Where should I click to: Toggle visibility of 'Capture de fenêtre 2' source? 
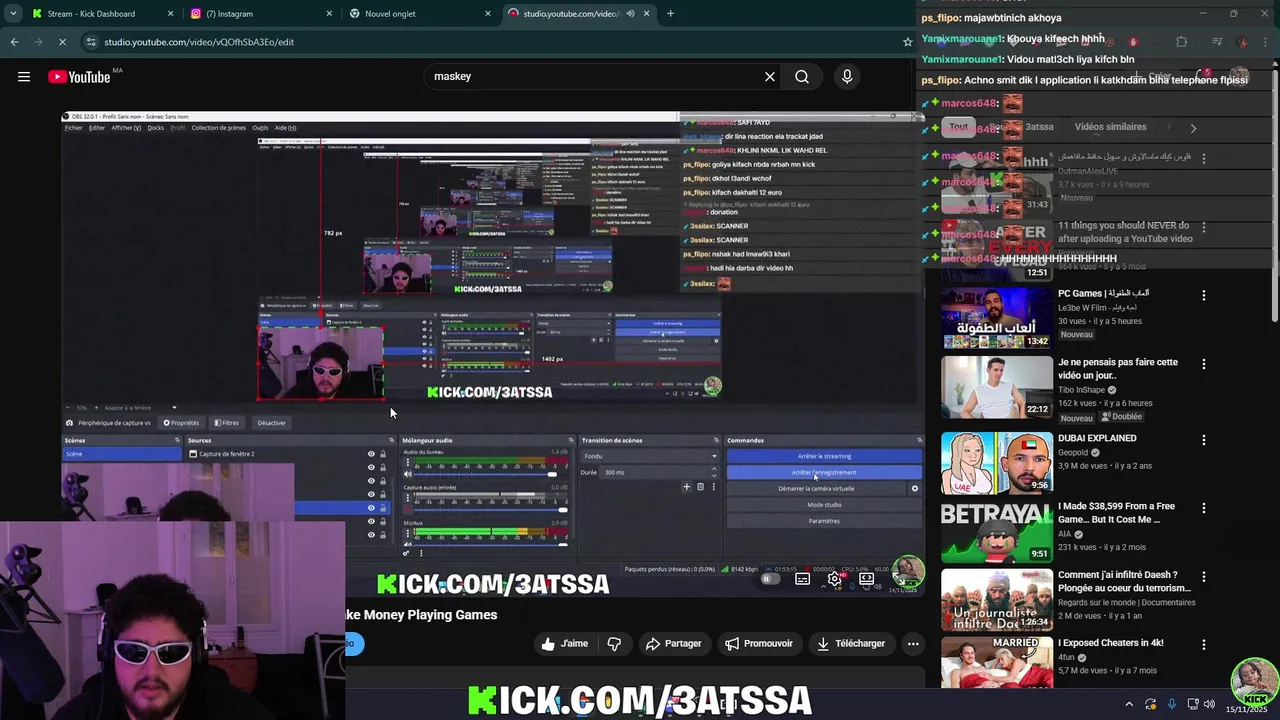[x=371, y=454]
